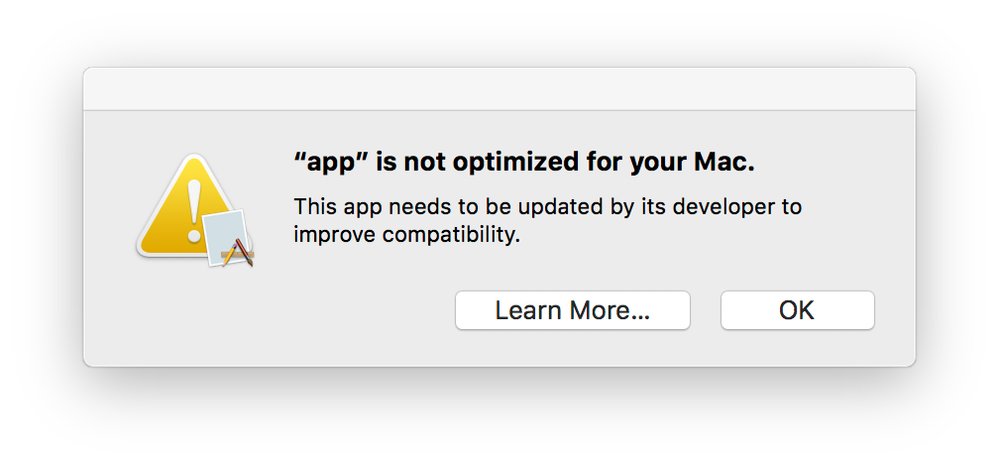Click the white exclamation mark in the triangle
The height and width of the screenshot is (466, 999).
[x=194, y=210]
